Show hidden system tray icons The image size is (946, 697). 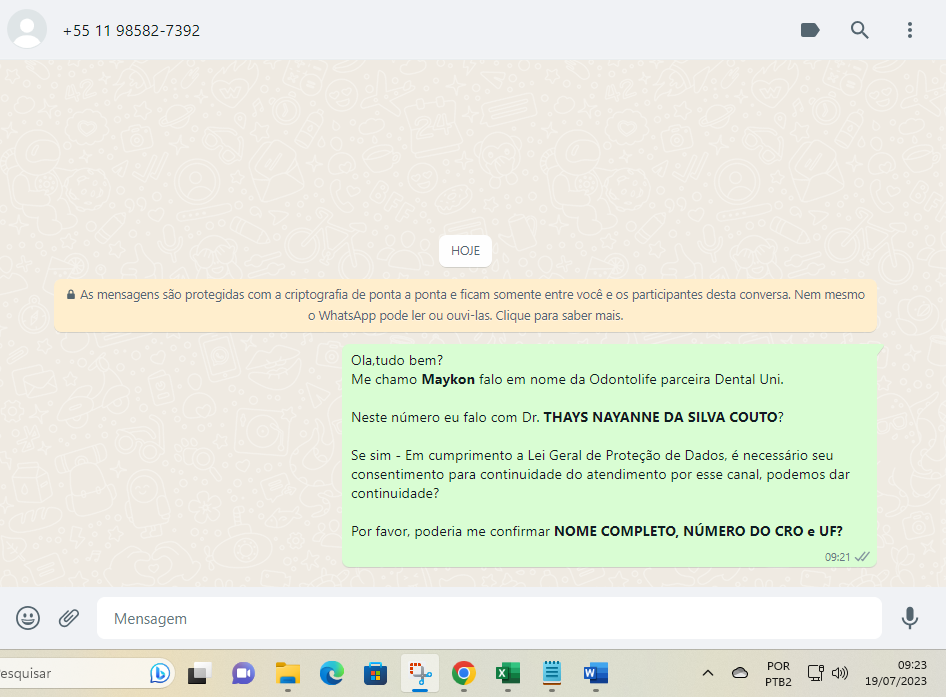pos(708,673)
